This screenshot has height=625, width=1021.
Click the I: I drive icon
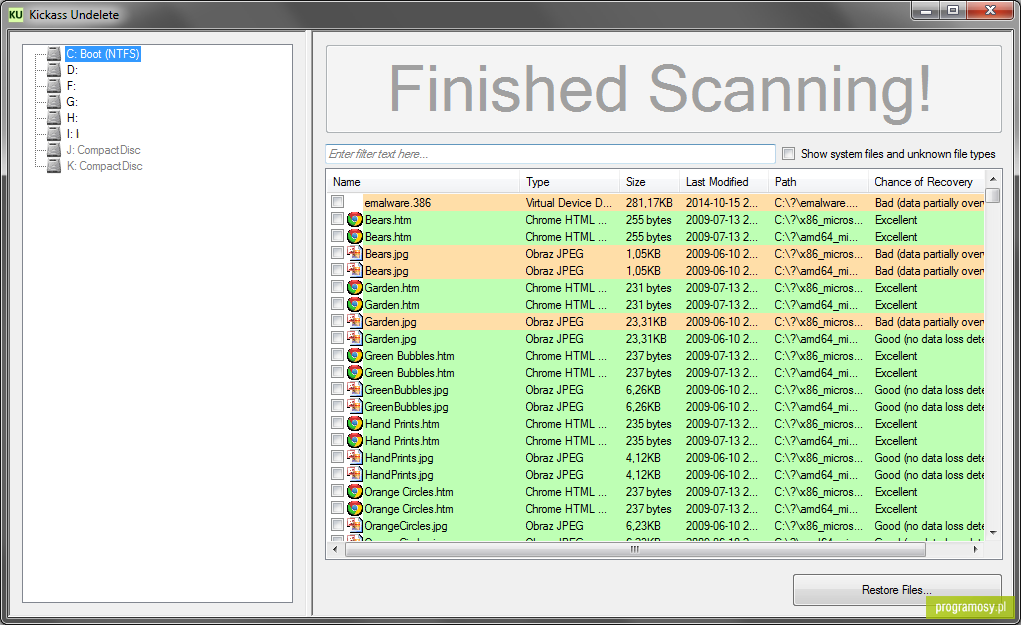54,133
